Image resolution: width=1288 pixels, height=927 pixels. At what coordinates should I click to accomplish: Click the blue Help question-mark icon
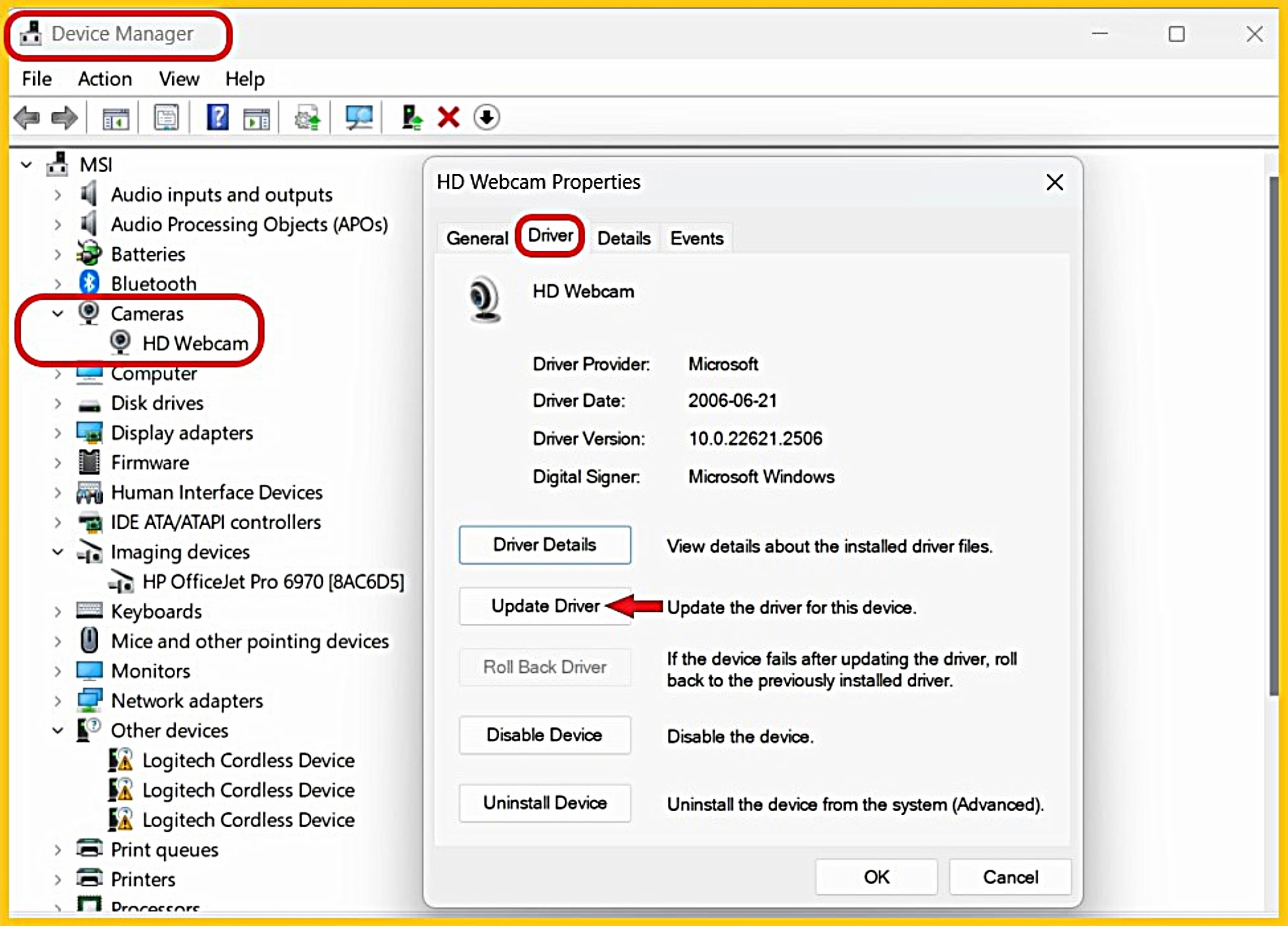(217, 118)
